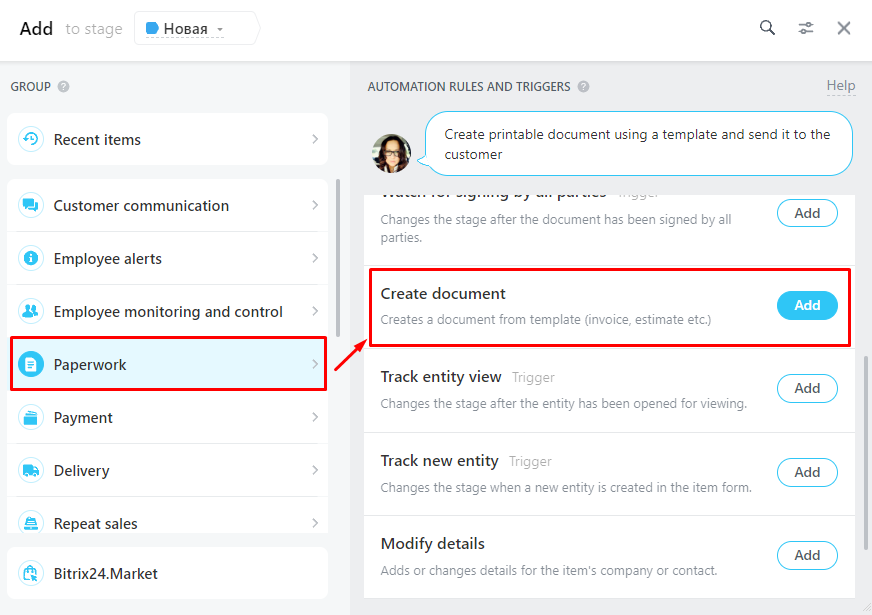Close the Add automation panel
This screenshot has width=872, height=615.
coord(844,28)
